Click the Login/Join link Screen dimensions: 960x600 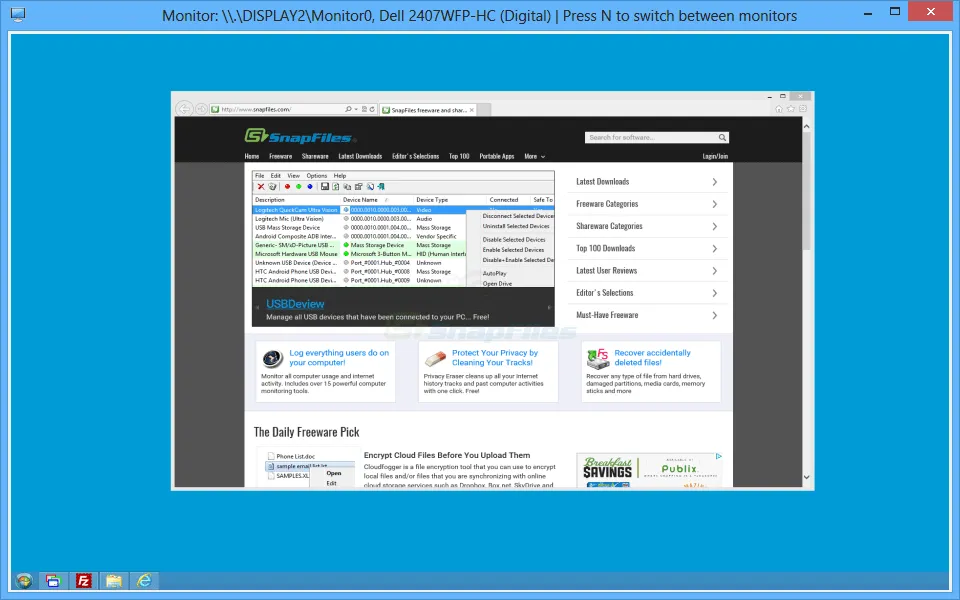tap(715, 156)
